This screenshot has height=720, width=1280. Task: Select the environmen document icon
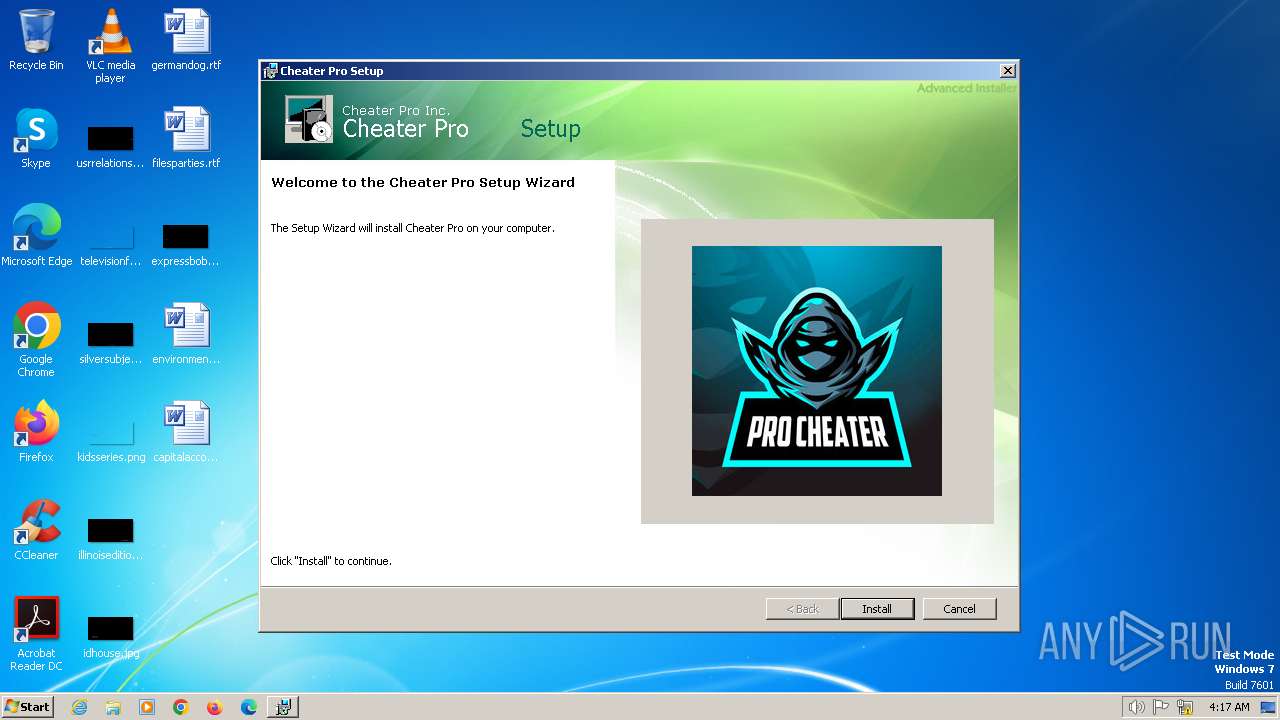click(x=186, y=334)
